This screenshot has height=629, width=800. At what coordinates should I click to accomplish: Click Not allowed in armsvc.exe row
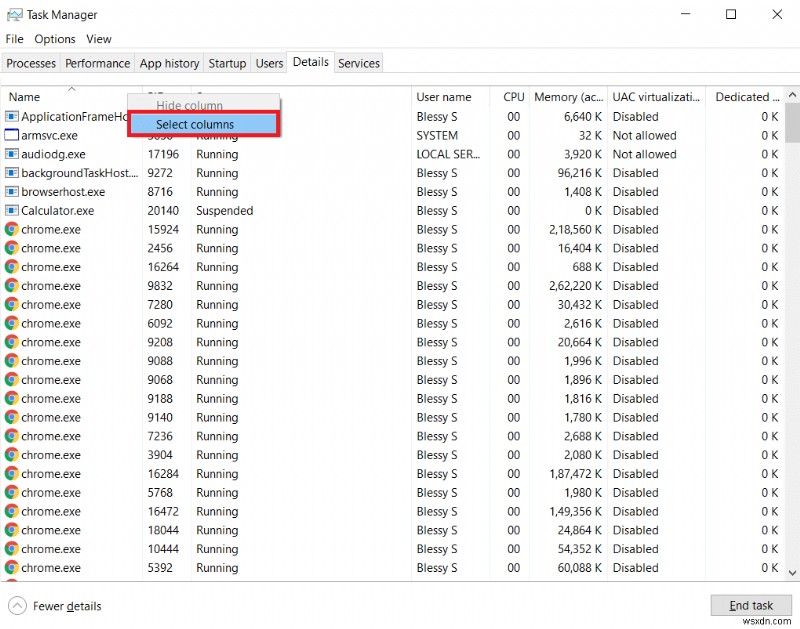(x=644, y=136)
